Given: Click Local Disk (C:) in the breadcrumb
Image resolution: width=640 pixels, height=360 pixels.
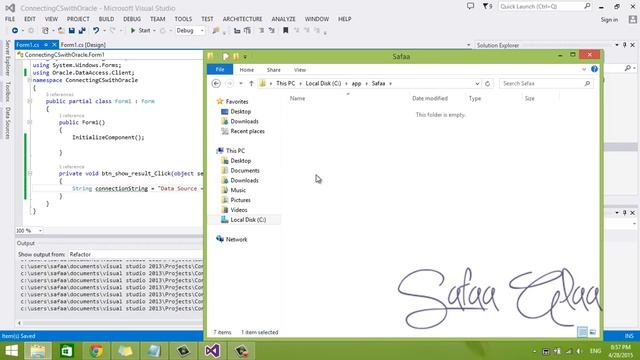Looking at the screenshot, I should point(323,84).
